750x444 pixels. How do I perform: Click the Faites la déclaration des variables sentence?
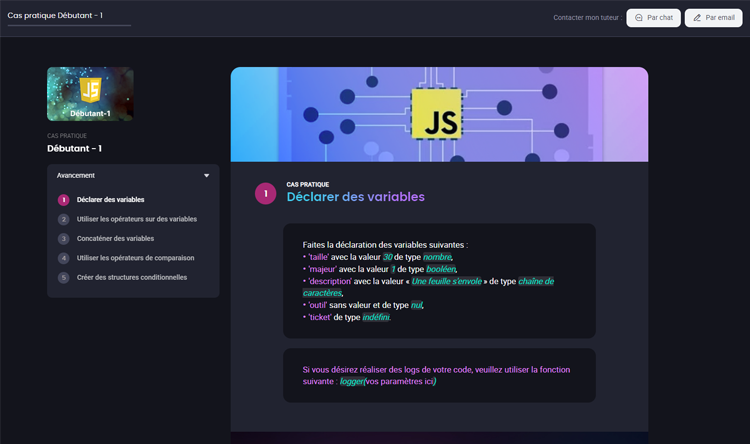(x=385, y=245)
